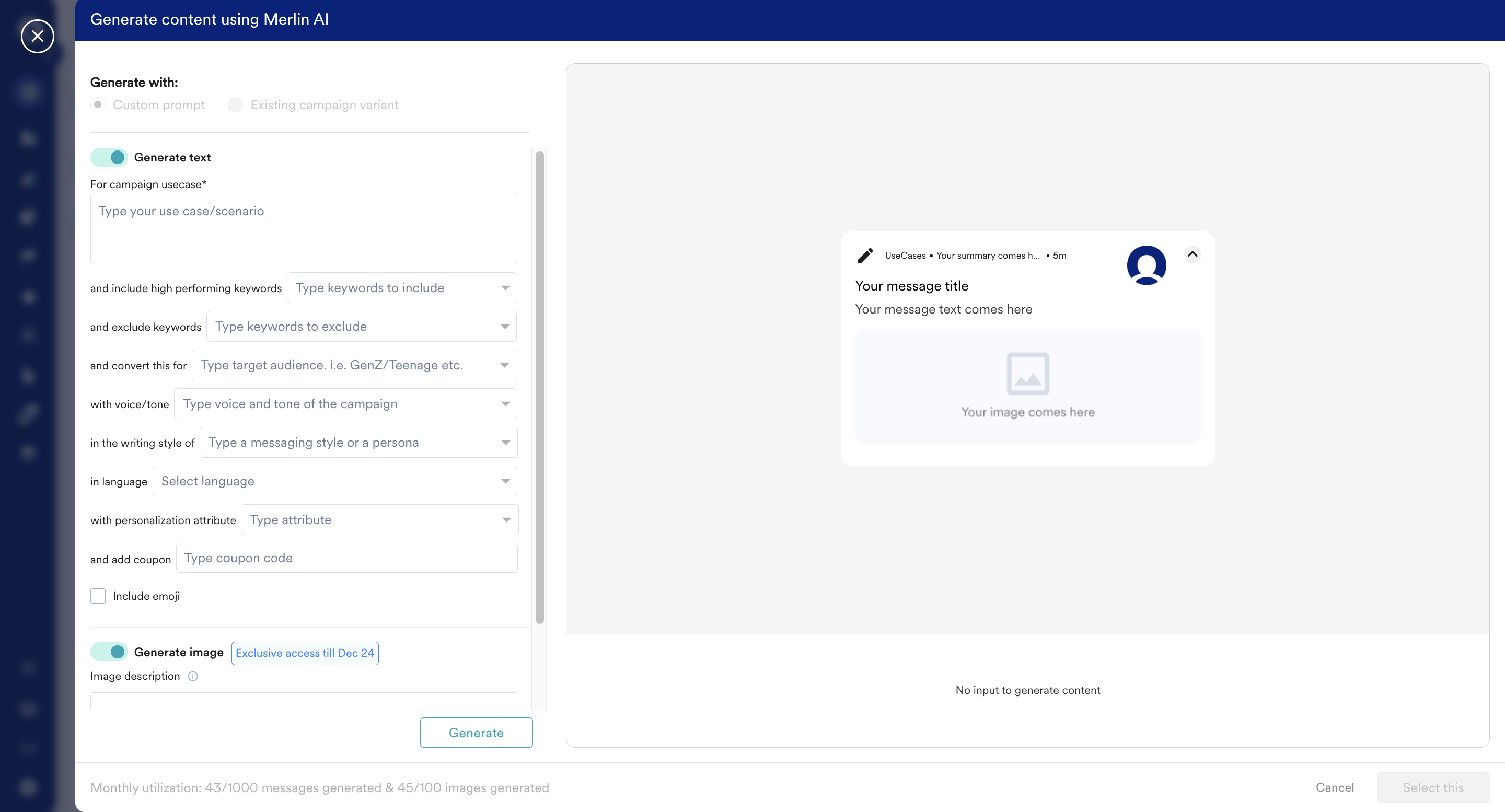Open the Select language dropdown
The image size is (1505, 812).
click(x=335, y=481)
